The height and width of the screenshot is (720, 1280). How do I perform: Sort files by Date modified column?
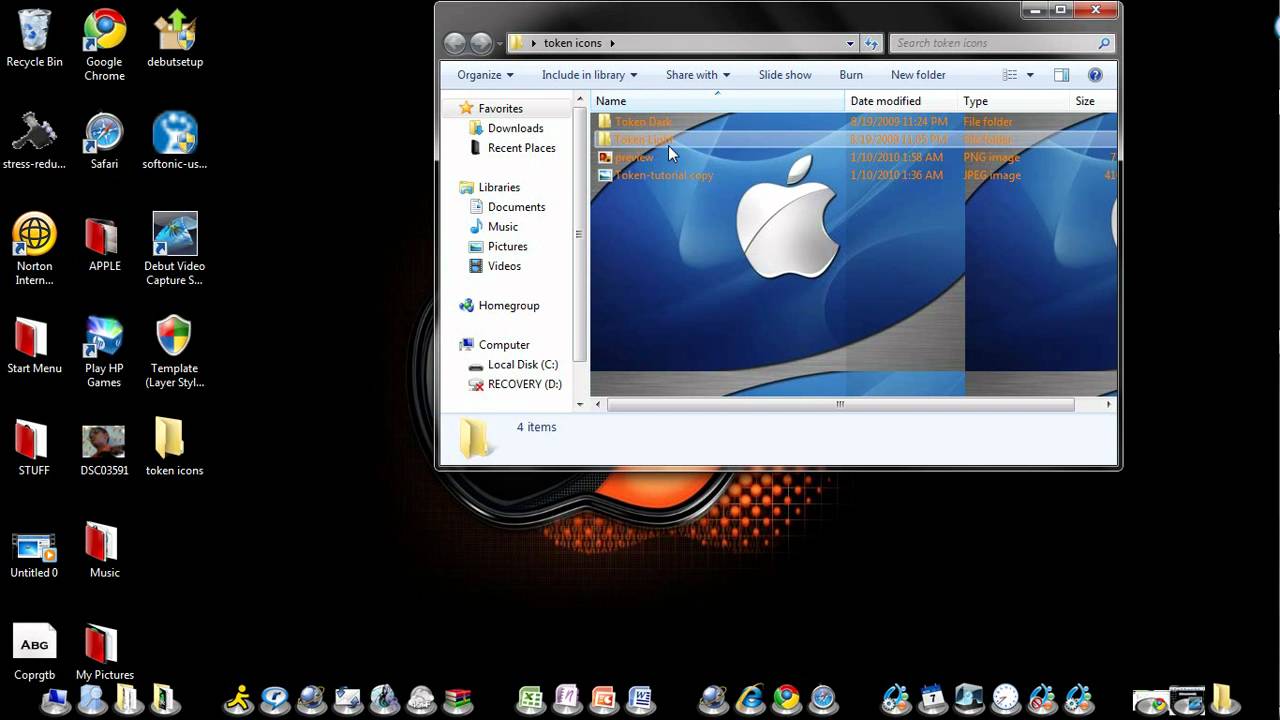(x=901, y=101)
